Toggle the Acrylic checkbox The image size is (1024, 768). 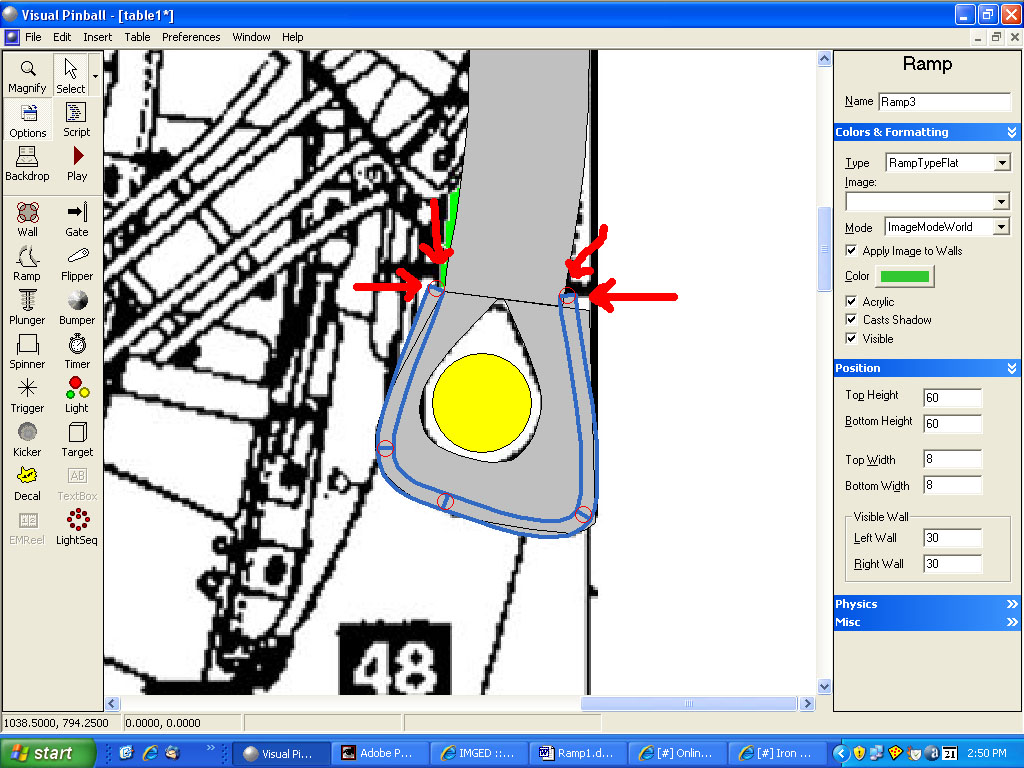pos(852,301)
